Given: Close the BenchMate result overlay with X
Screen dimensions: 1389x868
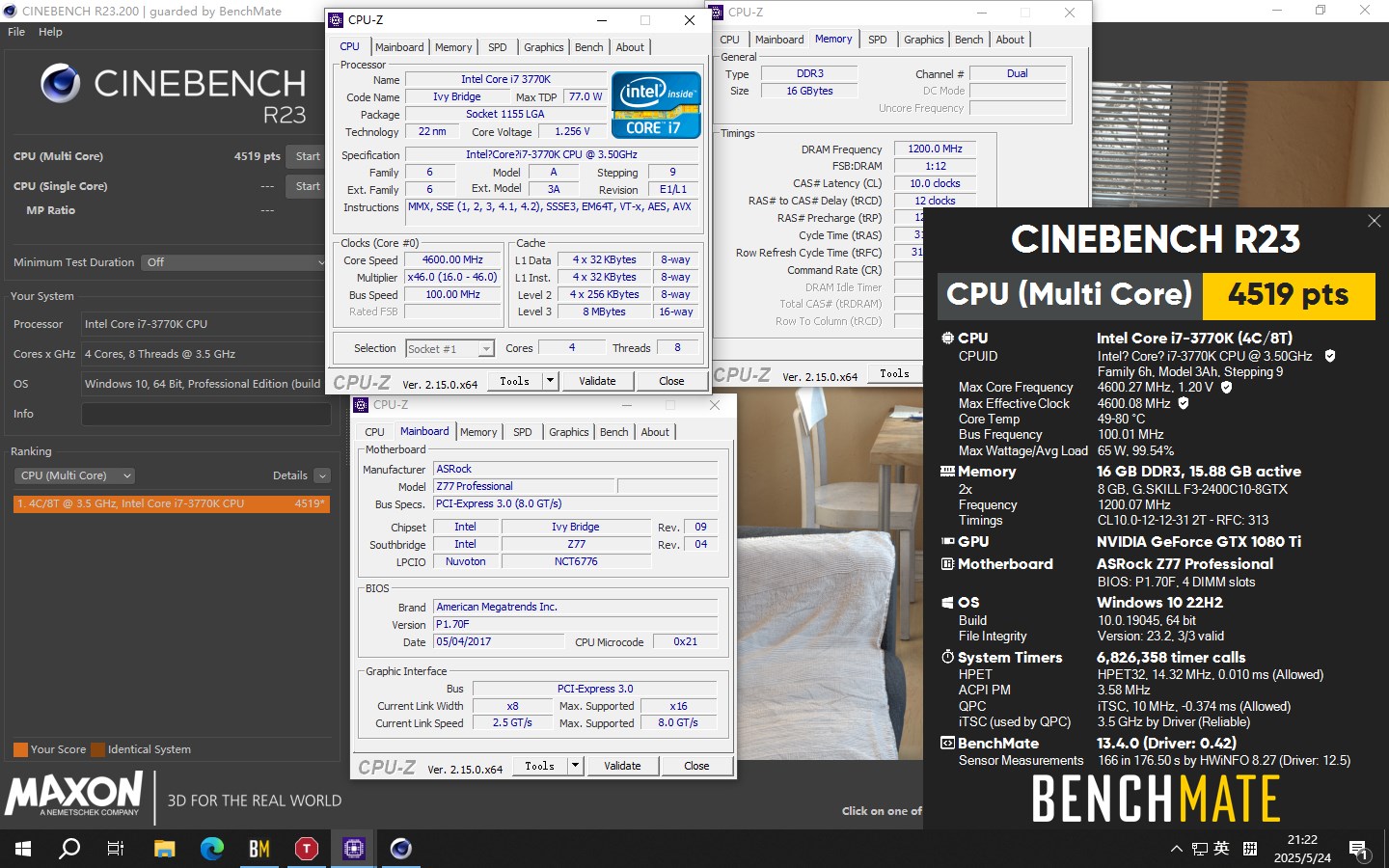Looking at the screenshot, I should [1375, 222].
